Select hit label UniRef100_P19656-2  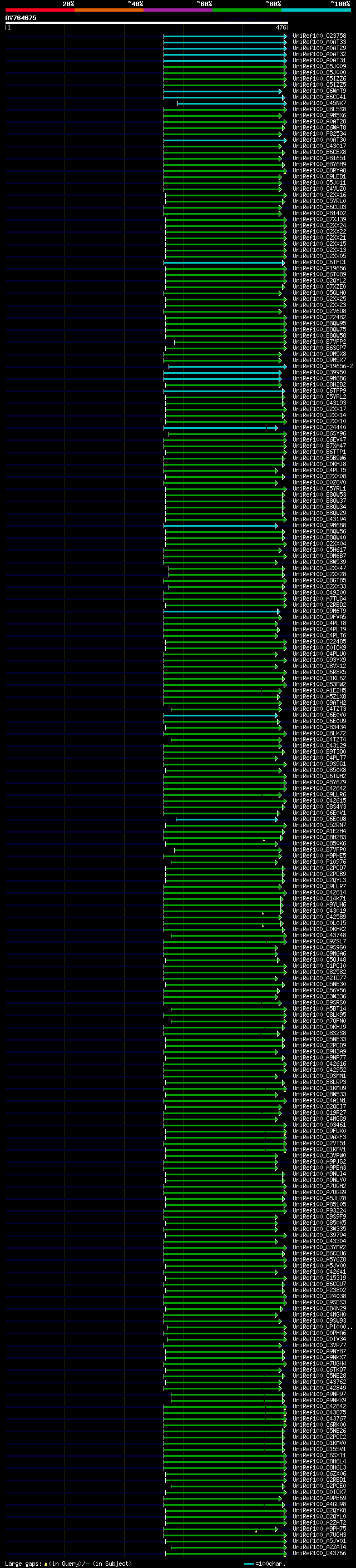coord(323,367)
